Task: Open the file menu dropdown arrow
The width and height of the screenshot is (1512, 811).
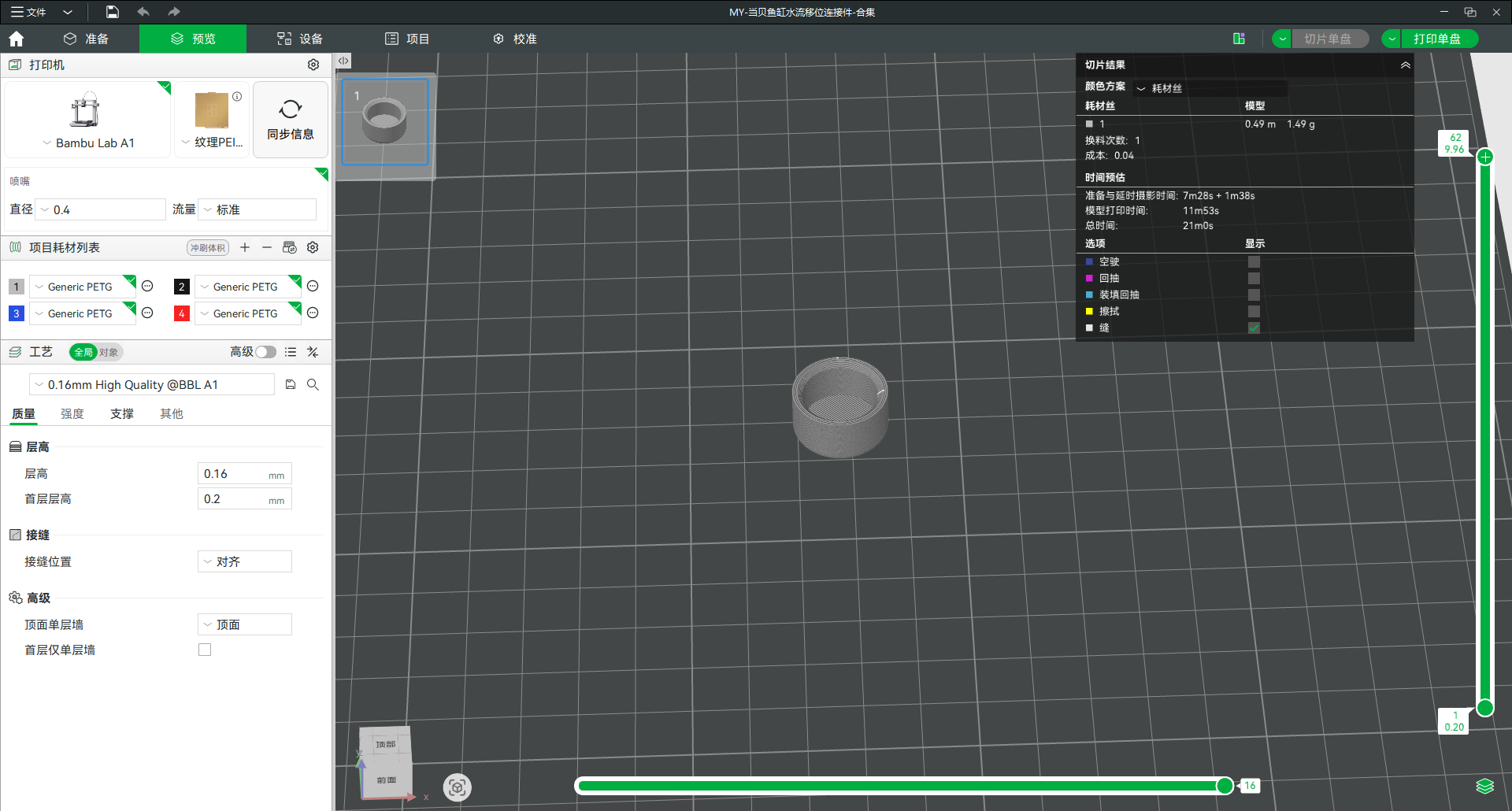Action: tap(68, 12)
